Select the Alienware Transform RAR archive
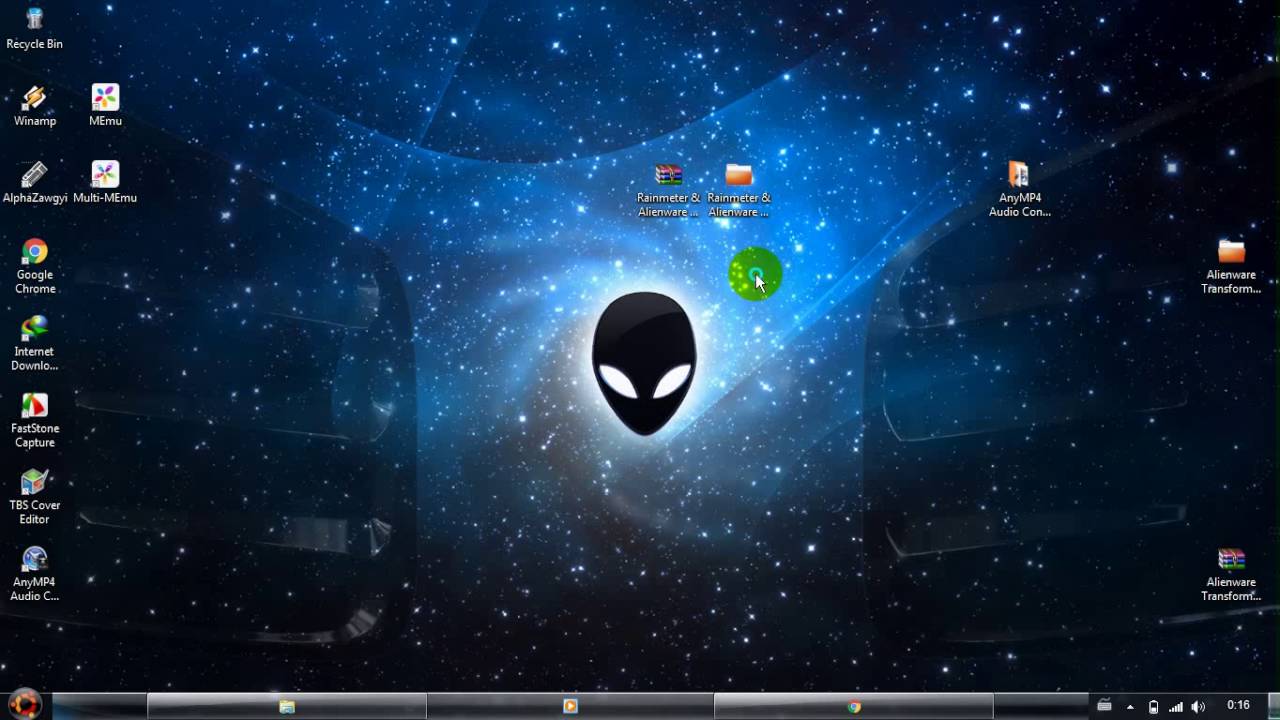The image size is (1280, 720). coord(1231,574)
